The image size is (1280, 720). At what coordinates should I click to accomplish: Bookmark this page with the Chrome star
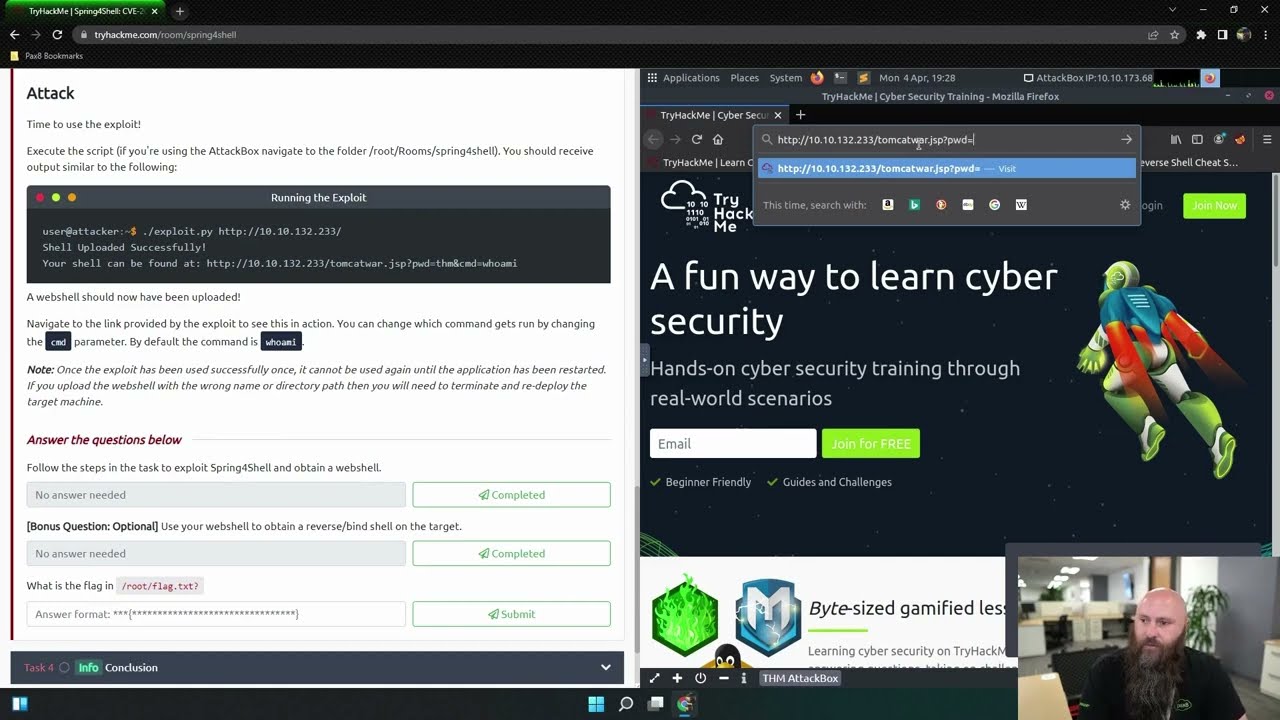pyautogui.click(x=1174, y=34)
